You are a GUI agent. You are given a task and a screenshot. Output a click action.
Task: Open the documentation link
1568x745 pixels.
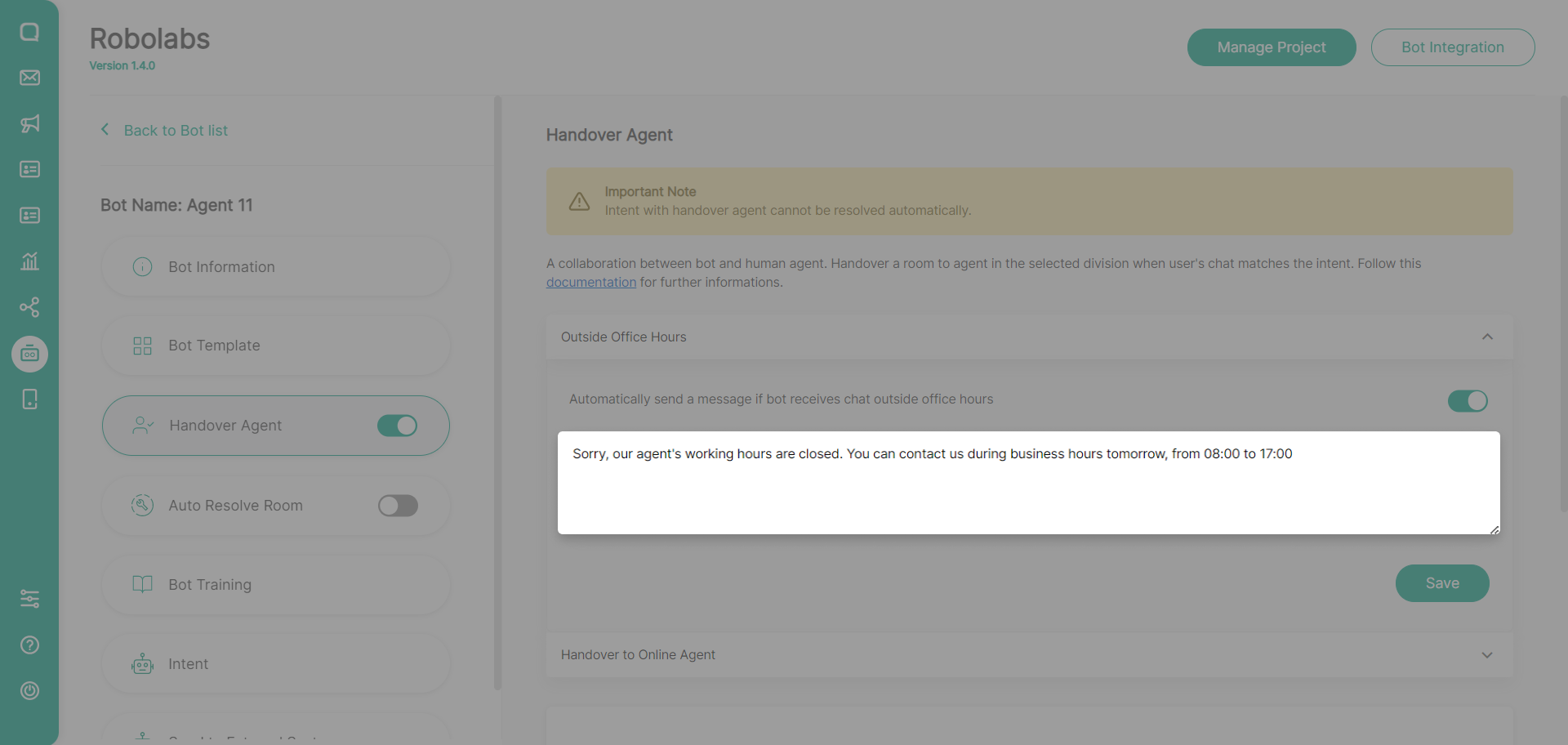coord(590,283)
